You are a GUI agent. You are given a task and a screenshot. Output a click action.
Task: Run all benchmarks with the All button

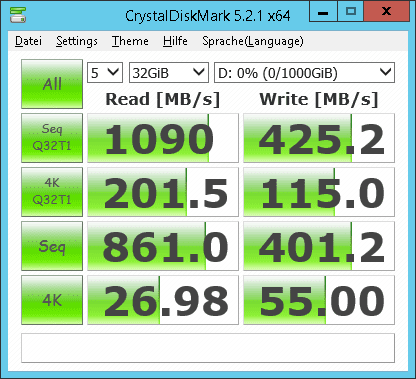[52, 84]
